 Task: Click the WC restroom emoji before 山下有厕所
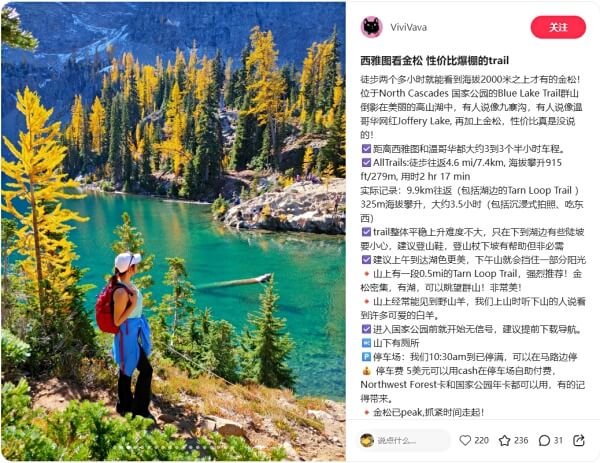366,343
